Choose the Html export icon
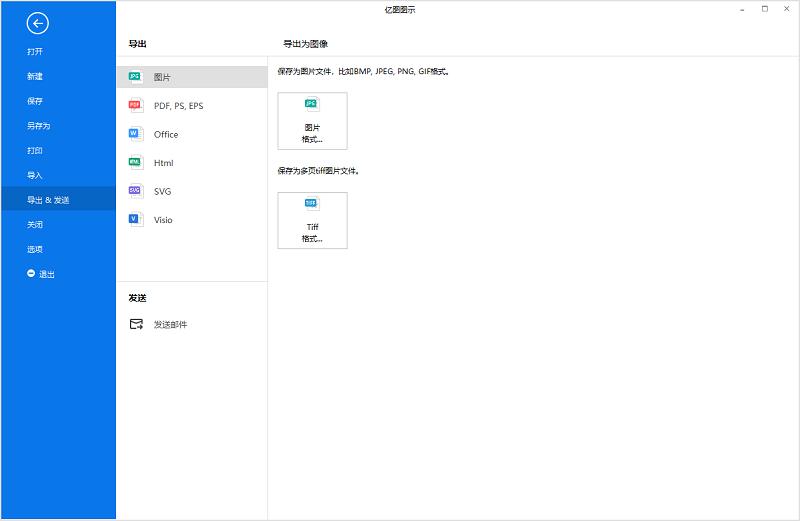Screen dimensions: 800x521 135,162
